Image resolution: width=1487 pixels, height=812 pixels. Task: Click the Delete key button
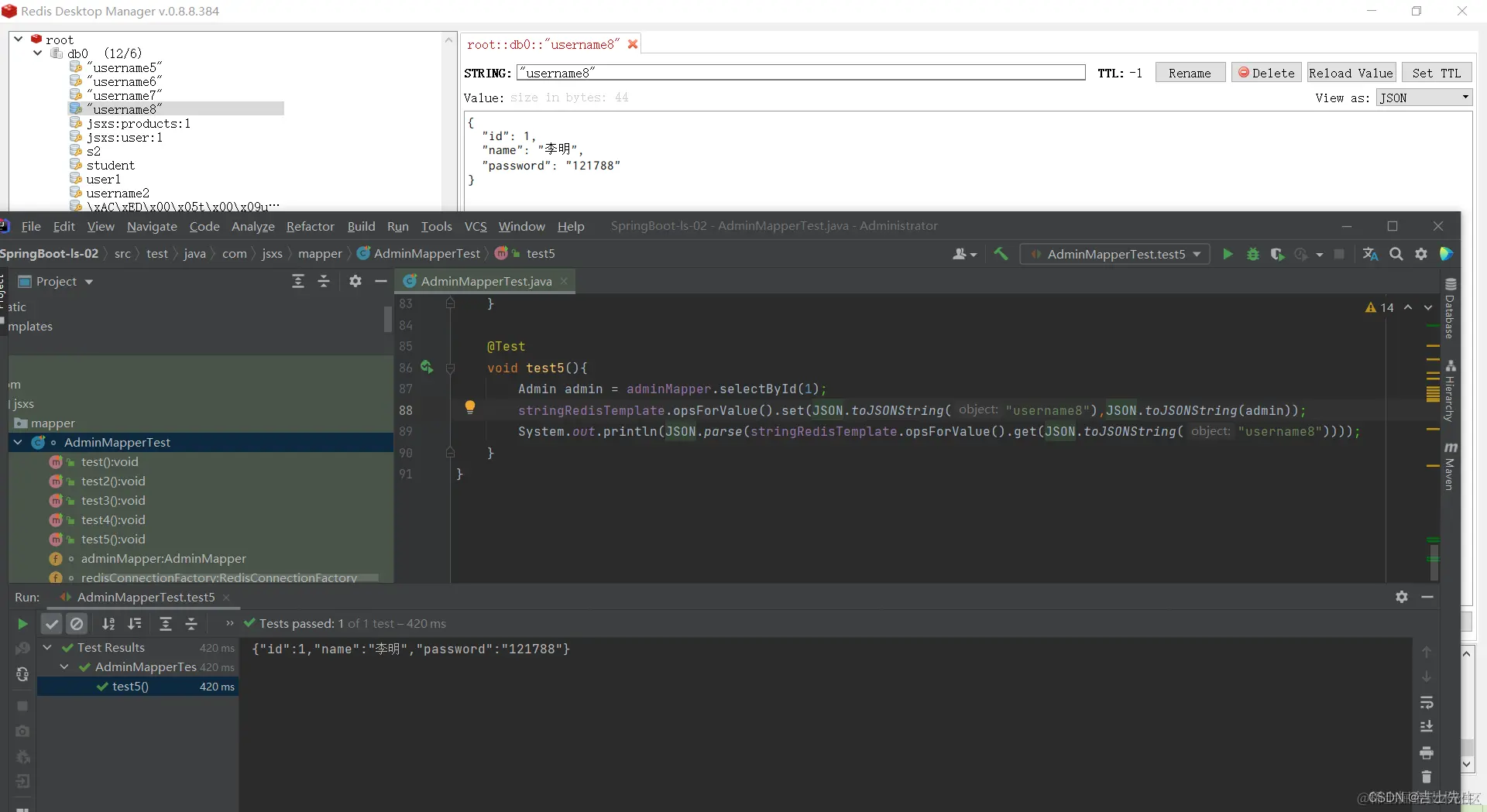[x=1266, y=73]
